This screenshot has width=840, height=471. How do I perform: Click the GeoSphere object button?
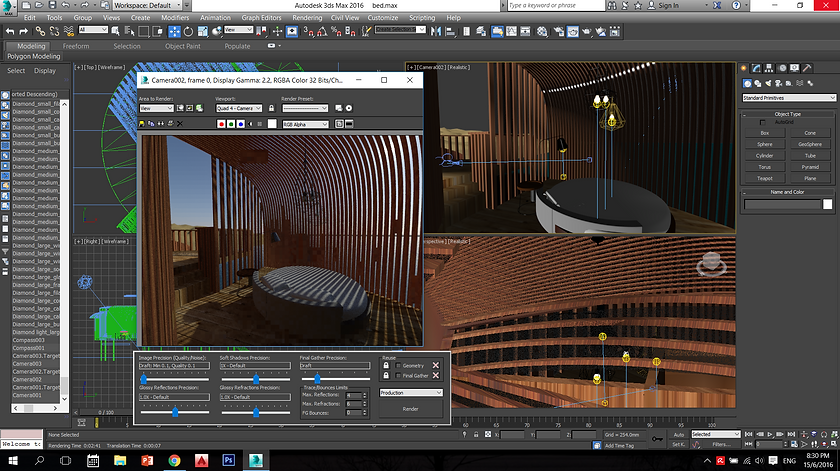(x=810, y=144)
